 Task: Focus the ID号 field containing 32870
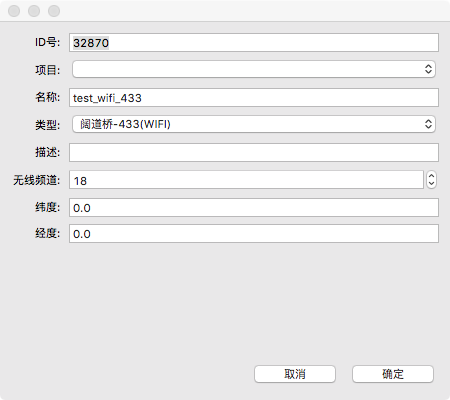tap(254, 43)
